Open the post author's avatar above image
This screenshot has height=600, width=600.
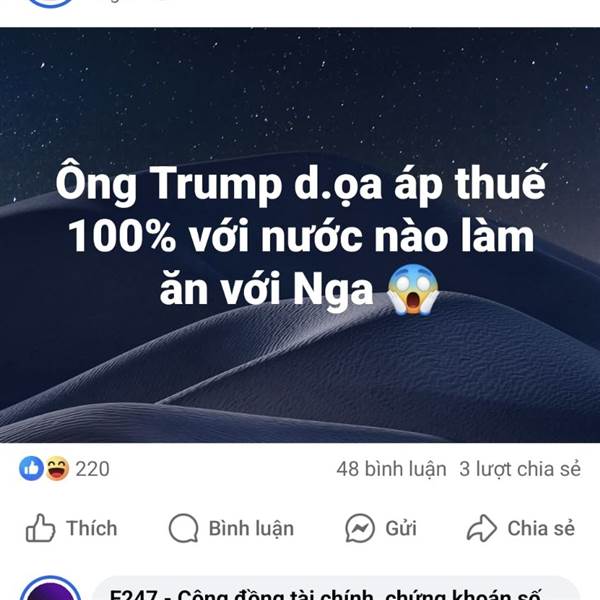coord(51,4)
